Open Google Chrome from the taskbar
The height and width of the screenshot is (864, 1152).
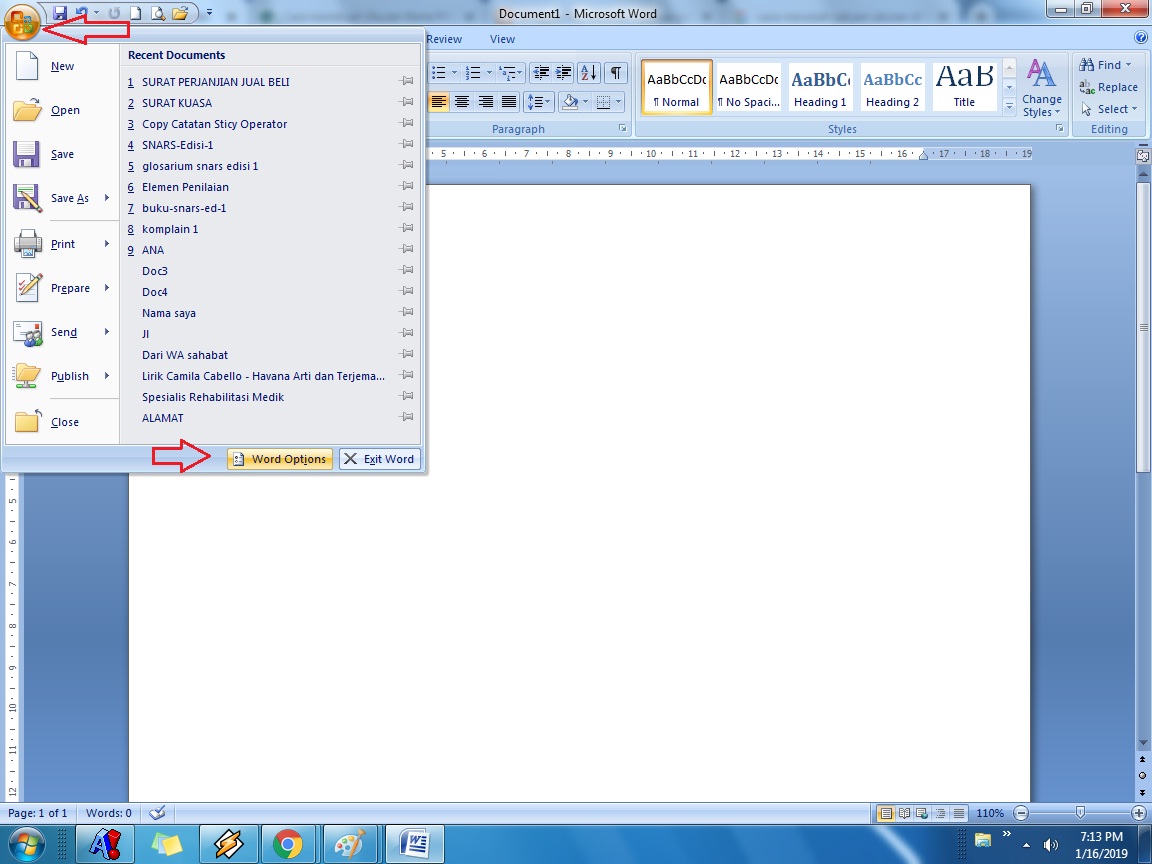tap(287, 844)
